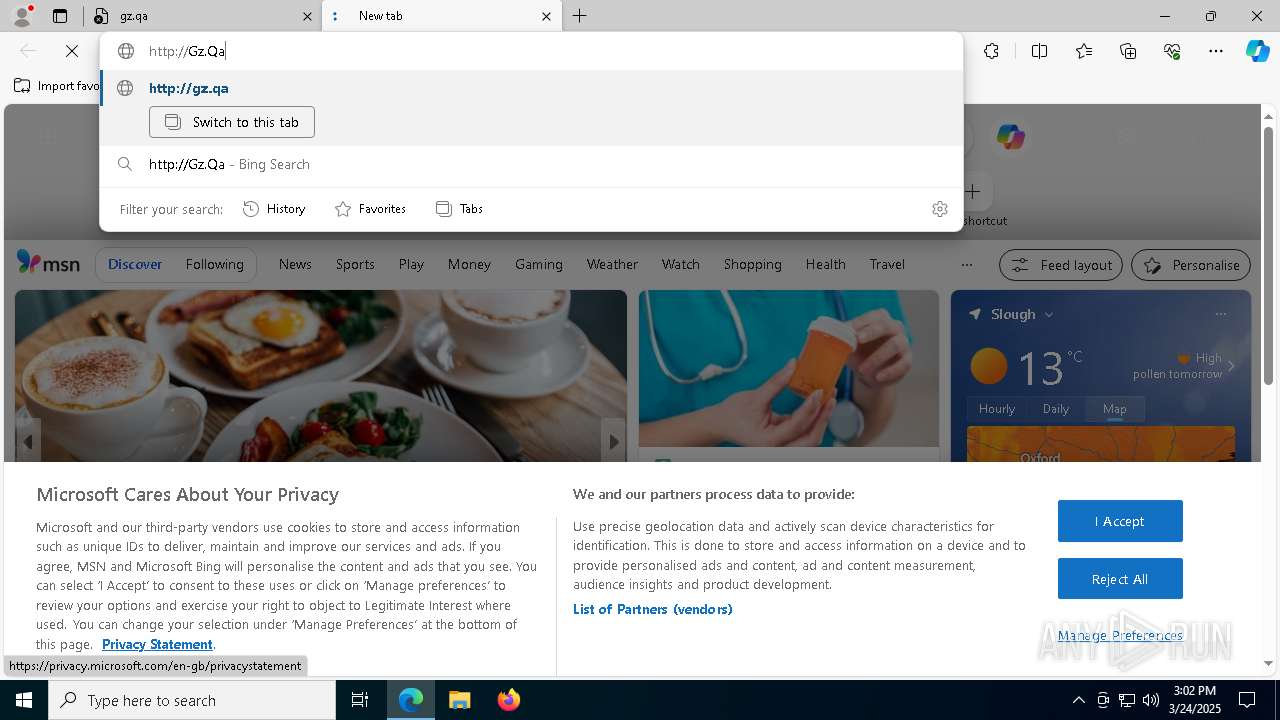Open the Favorites star icon in toolbar
Image resolution: width=1280 pixels, height=720 pixels.
[x=1084, y=51]
